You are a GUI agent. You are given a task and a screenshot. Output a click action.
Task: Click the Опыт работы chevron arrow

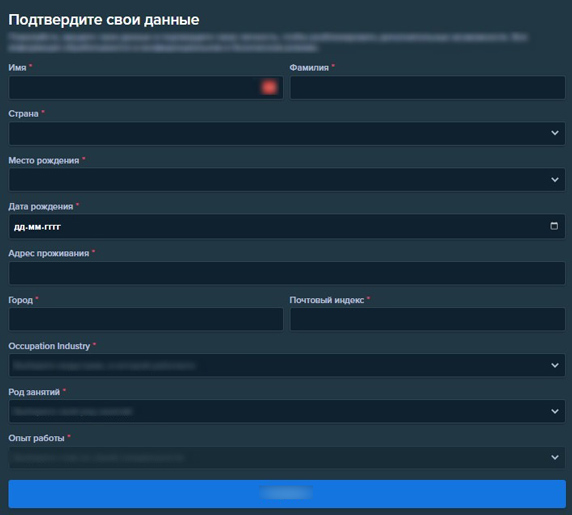555,457
